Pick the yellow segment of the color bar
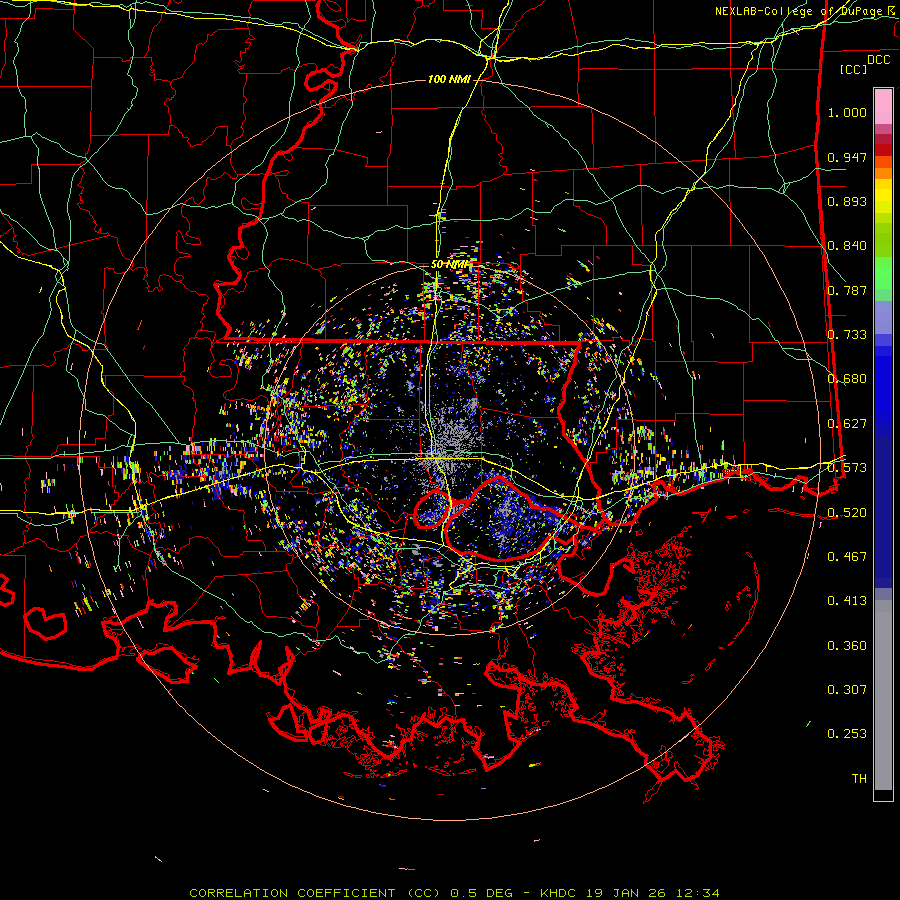The height and width of the screenshot is (900, 900). pyautogui.click(x=883, y=196)
